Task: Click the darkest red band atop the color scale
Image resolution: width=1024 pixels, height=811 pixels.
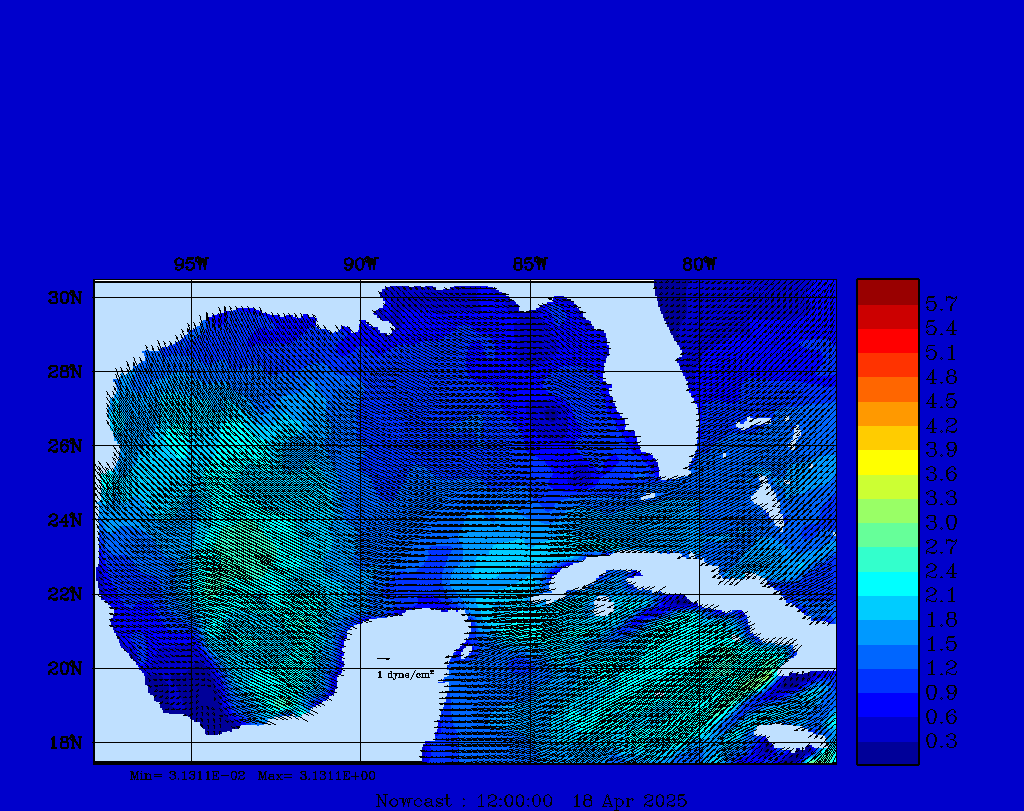Action: [888, 293]
